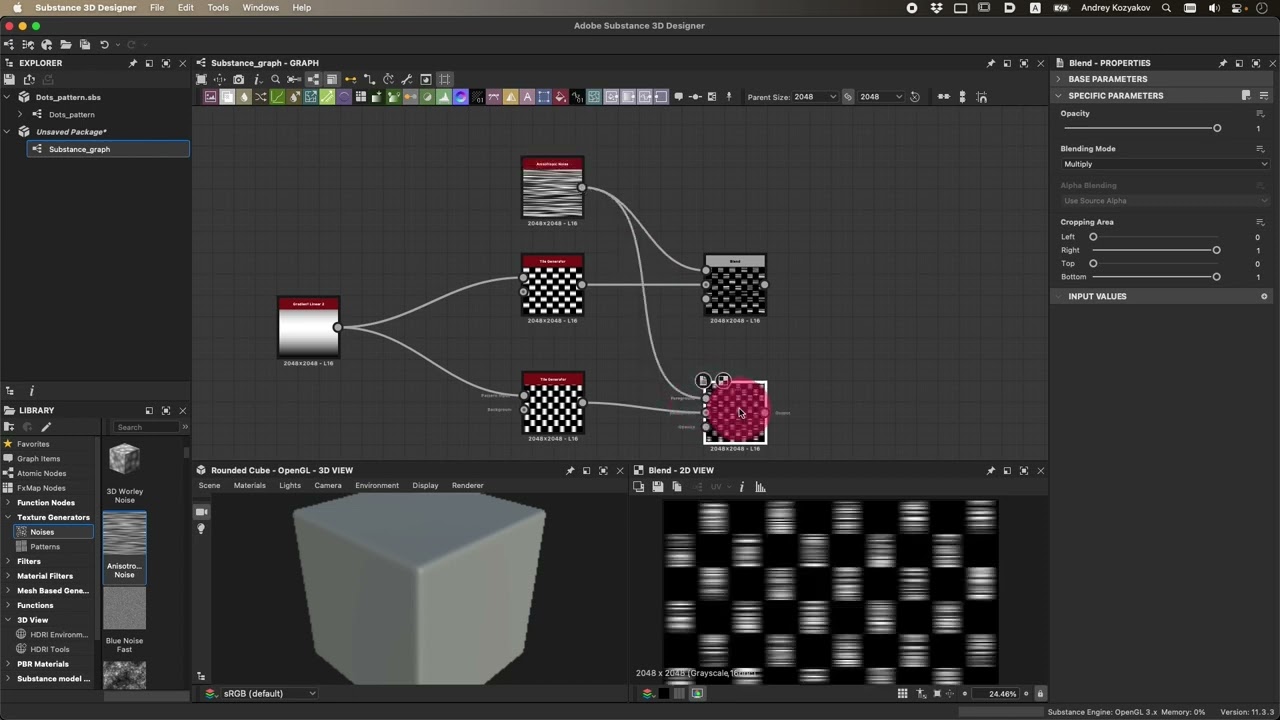Screen dimensions: 1280x720
Task: Click the vertical align nodes icon
Action: point(963,97)
